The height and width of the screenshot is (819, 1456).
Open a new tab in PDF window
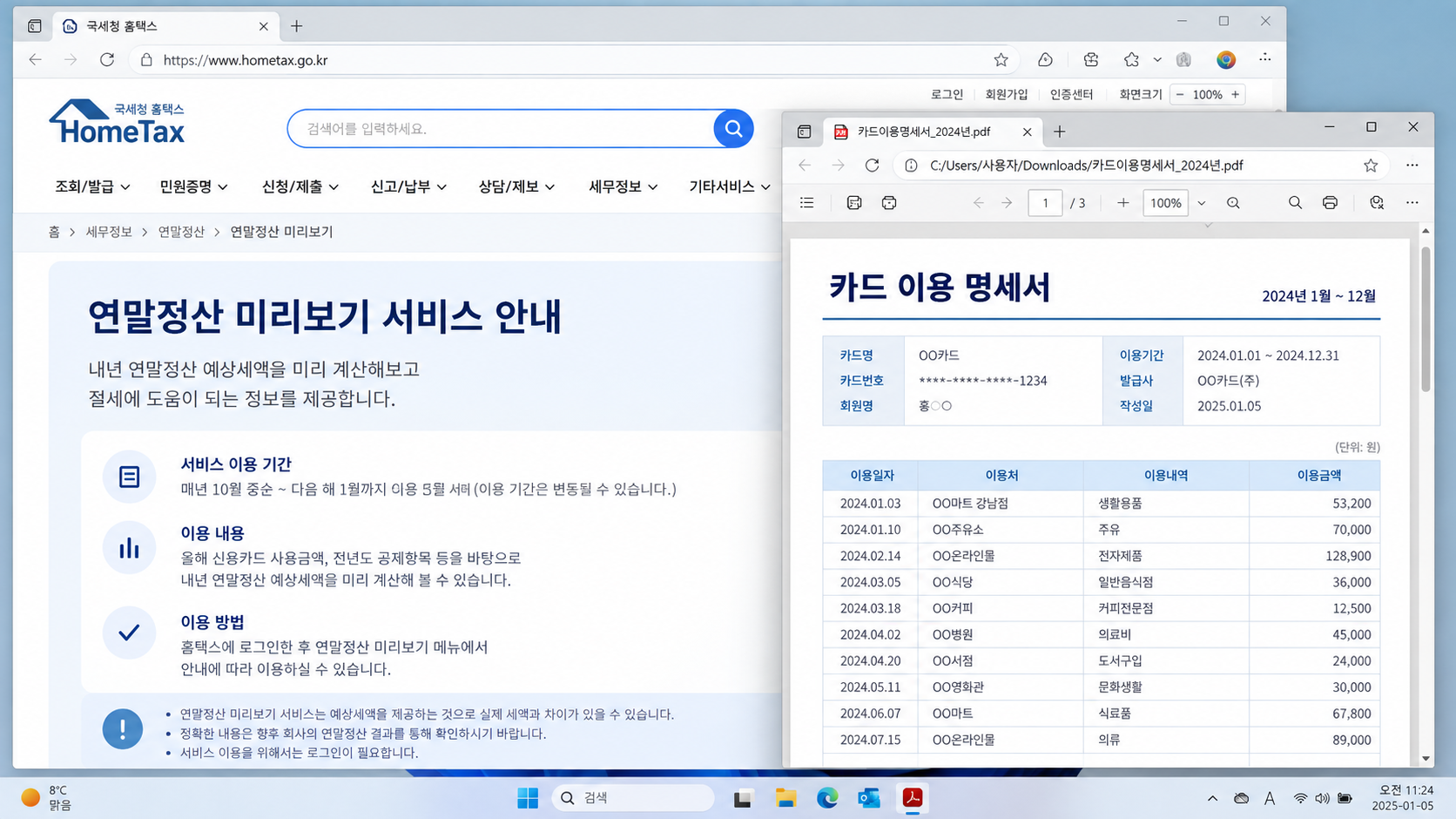1059,132
